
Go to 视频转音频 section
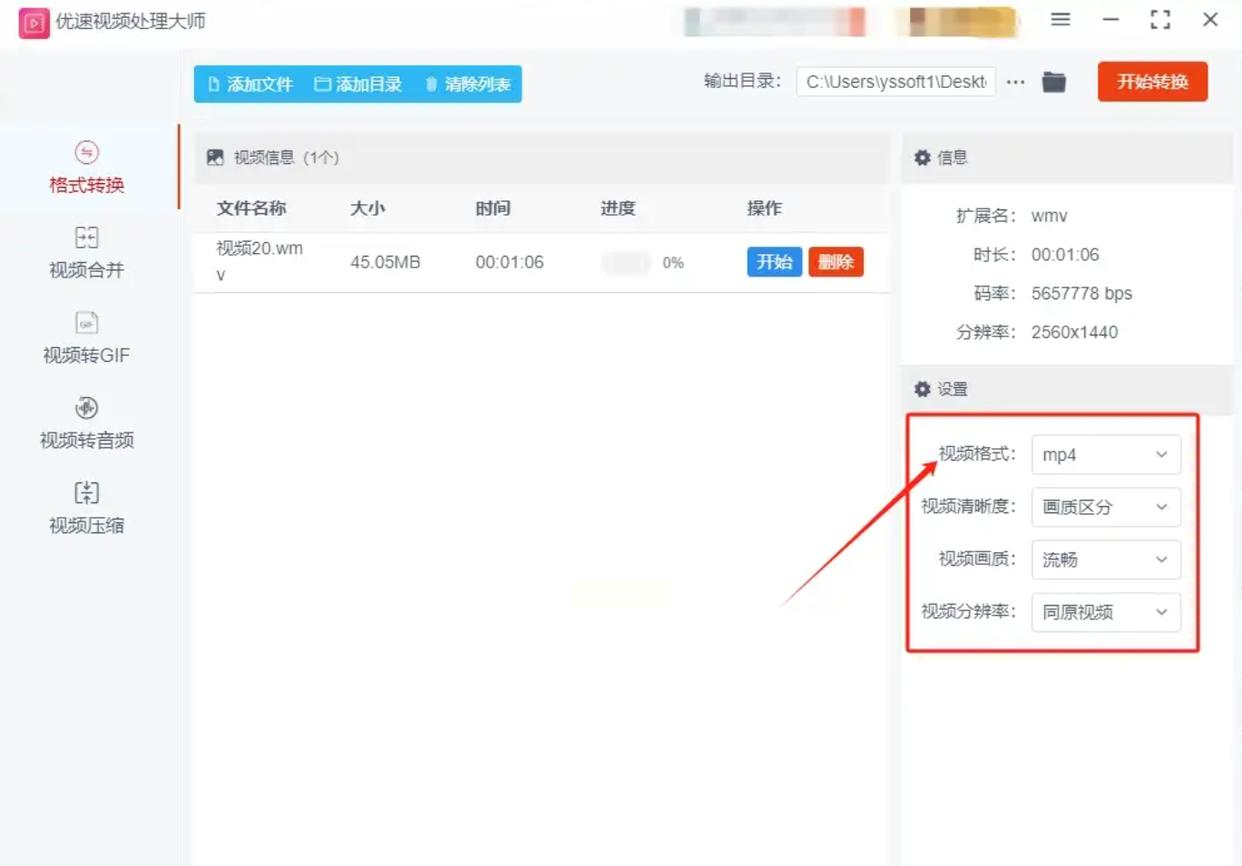pos(87,422)
